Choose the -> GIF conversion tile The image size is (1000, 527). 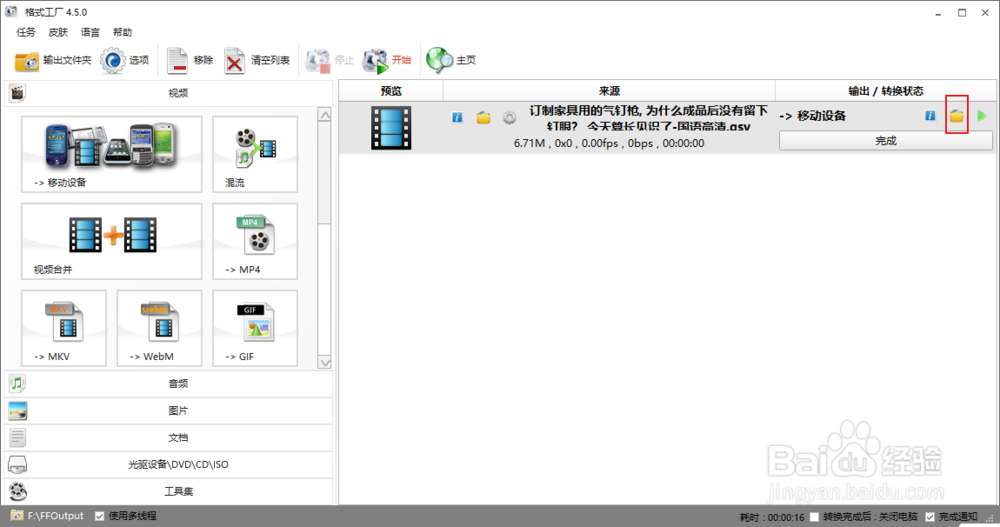[255, 328]
